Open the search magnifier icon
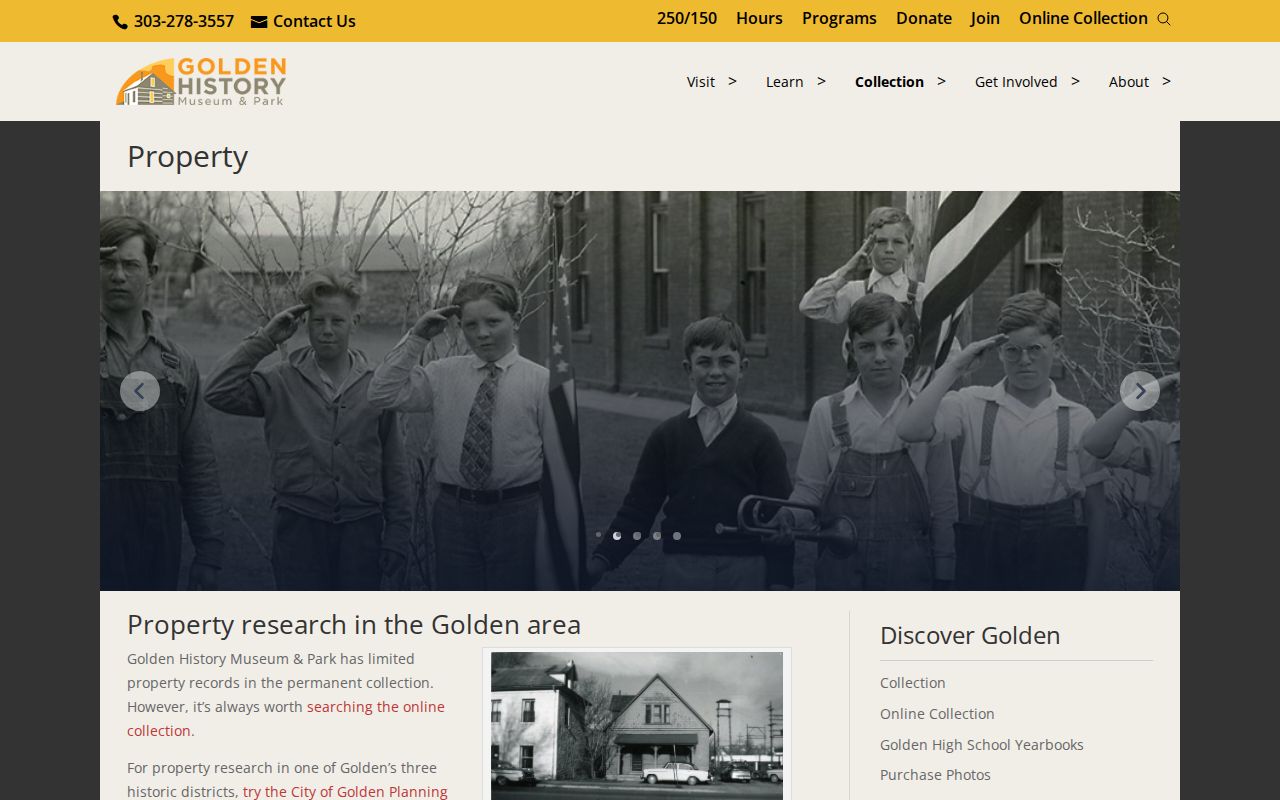This screenshot has width=1280, height=800. 1164,19
